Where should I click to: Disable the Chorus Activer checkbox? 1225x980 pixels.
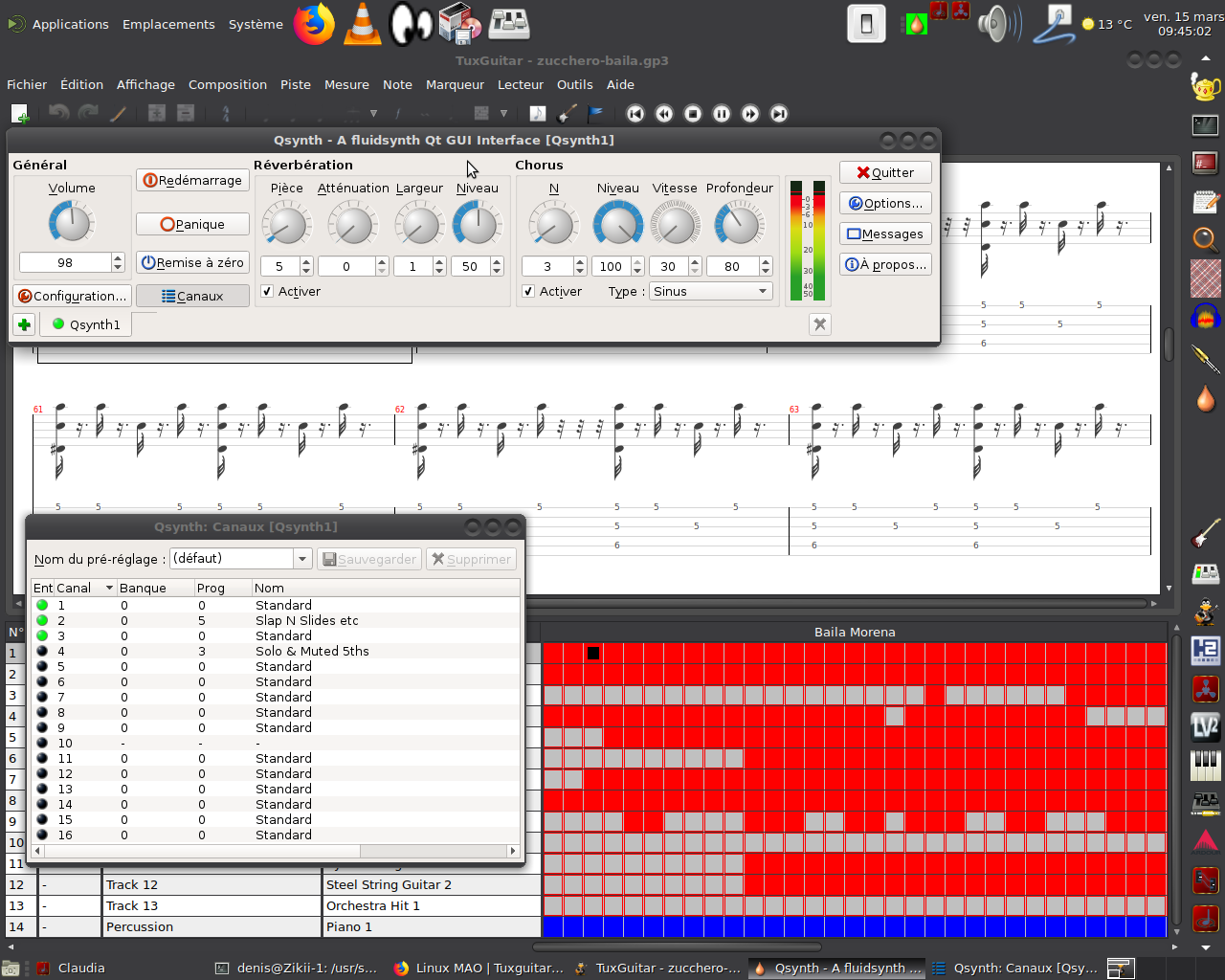tap(528, 292)
